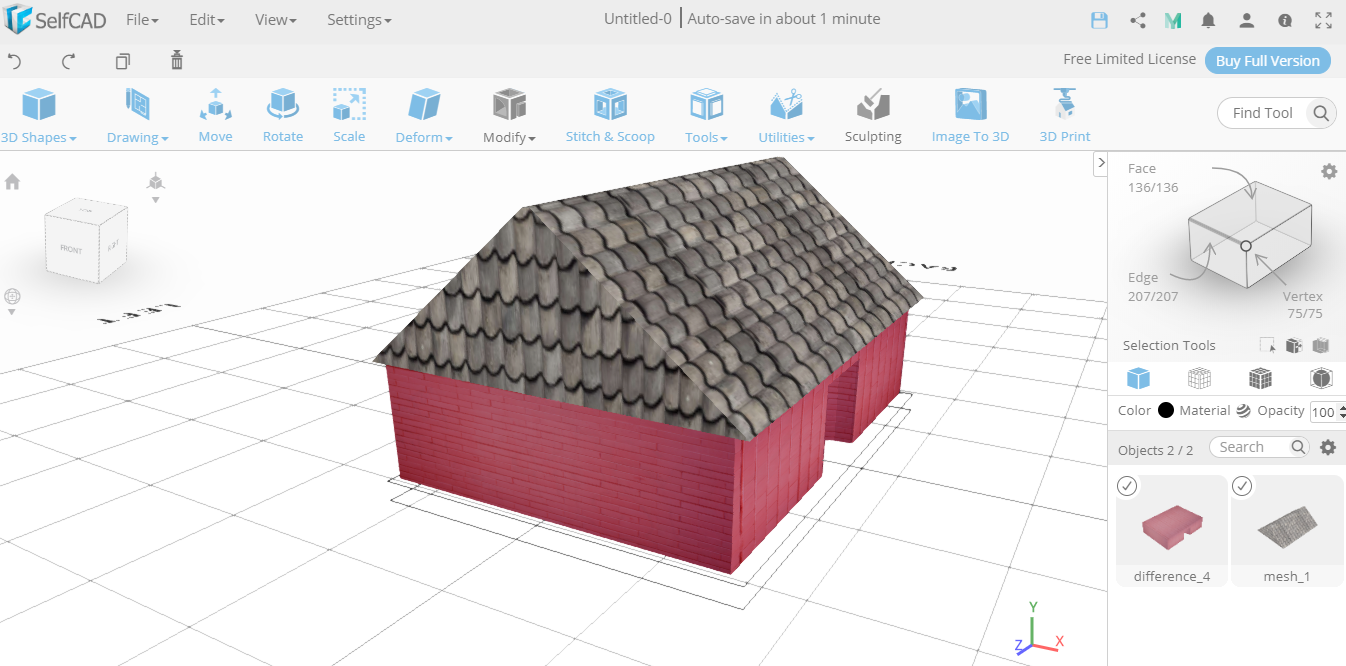Viewport: 1346px width, 666px height.
Task: Select the Rotate tool
Action: tap(283, 116)
